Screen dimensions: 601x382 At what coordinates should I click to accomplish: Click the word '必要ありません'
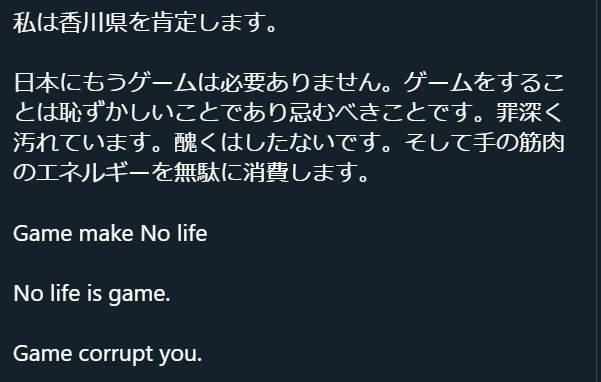tap(300, 83)
